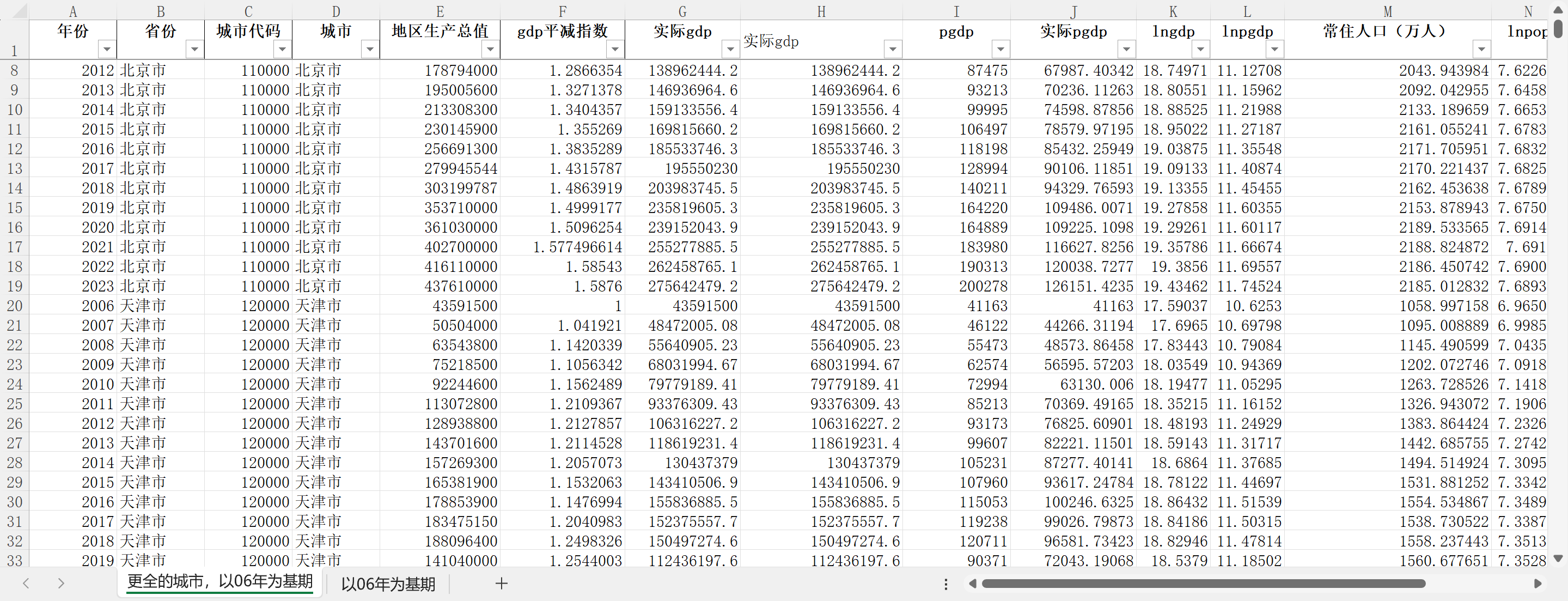Open the 省份 column filter dropdown
Image resolution: width=1568 pixels, height=601 pixels.
194,48
